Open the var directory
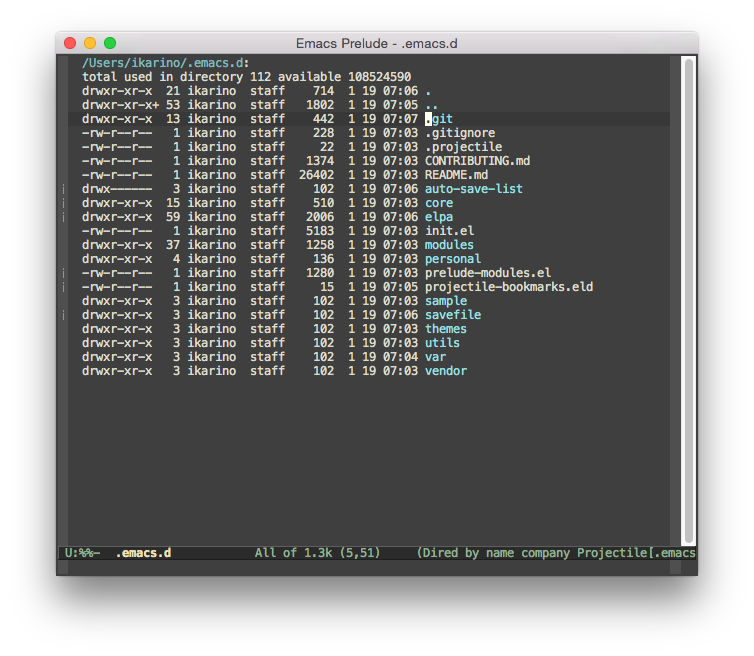The height and width of the screenshot is (656, 754). [435, 356]
